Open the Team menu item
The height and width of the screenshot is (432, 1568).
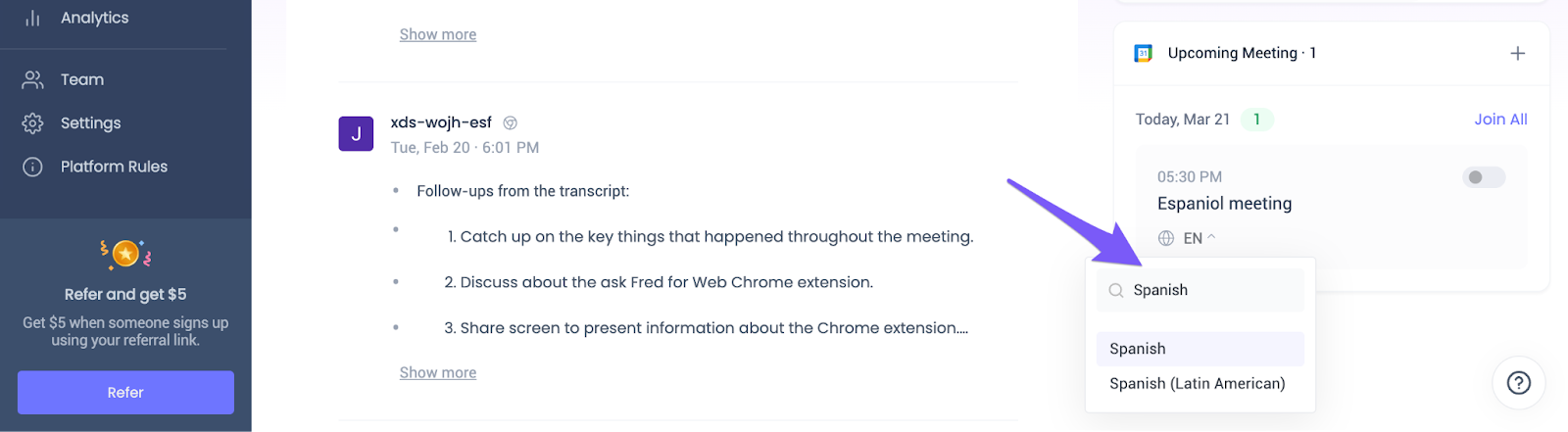click(82, 79)
